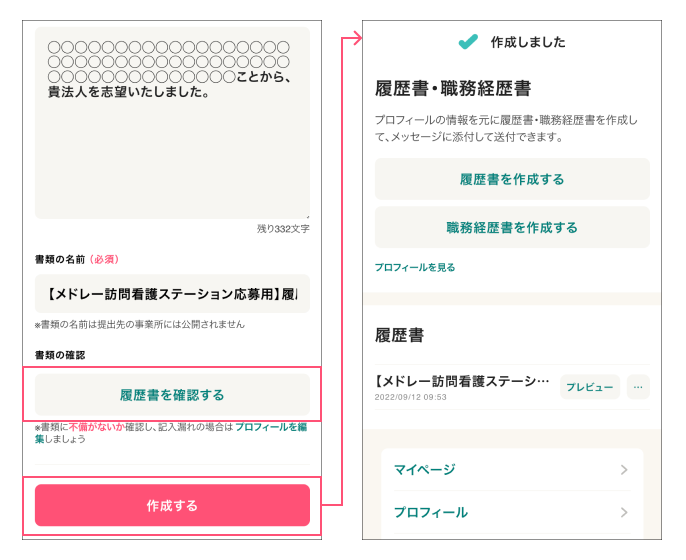
Task: Click the 書類の確認 label
Action: tap(60, 355)
